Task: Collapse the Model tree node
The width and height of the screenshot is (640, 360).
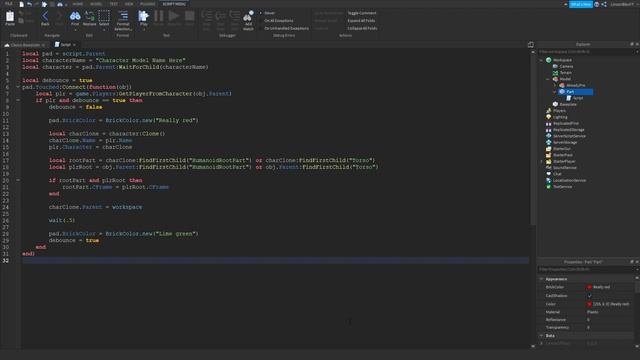Action: click(x=548, y=79)
